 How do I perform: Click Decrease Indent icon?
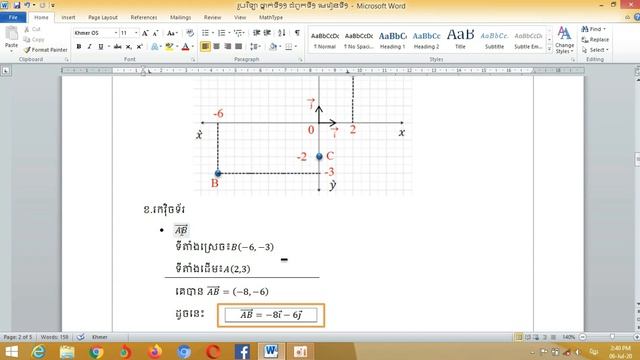click(256, 33)
